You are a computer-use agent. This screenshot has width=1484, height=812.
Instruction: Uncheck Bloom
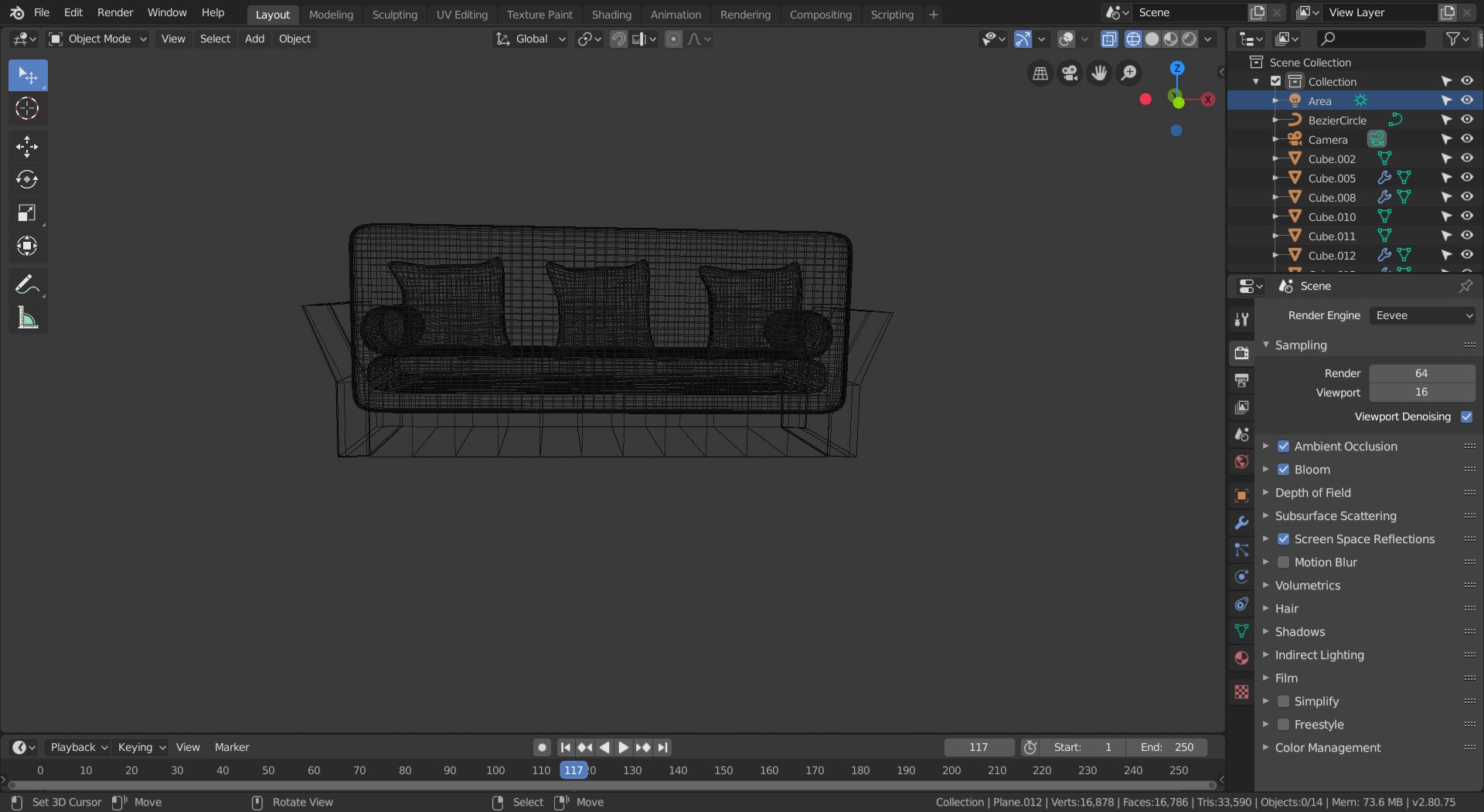[x=1283, y=469]
